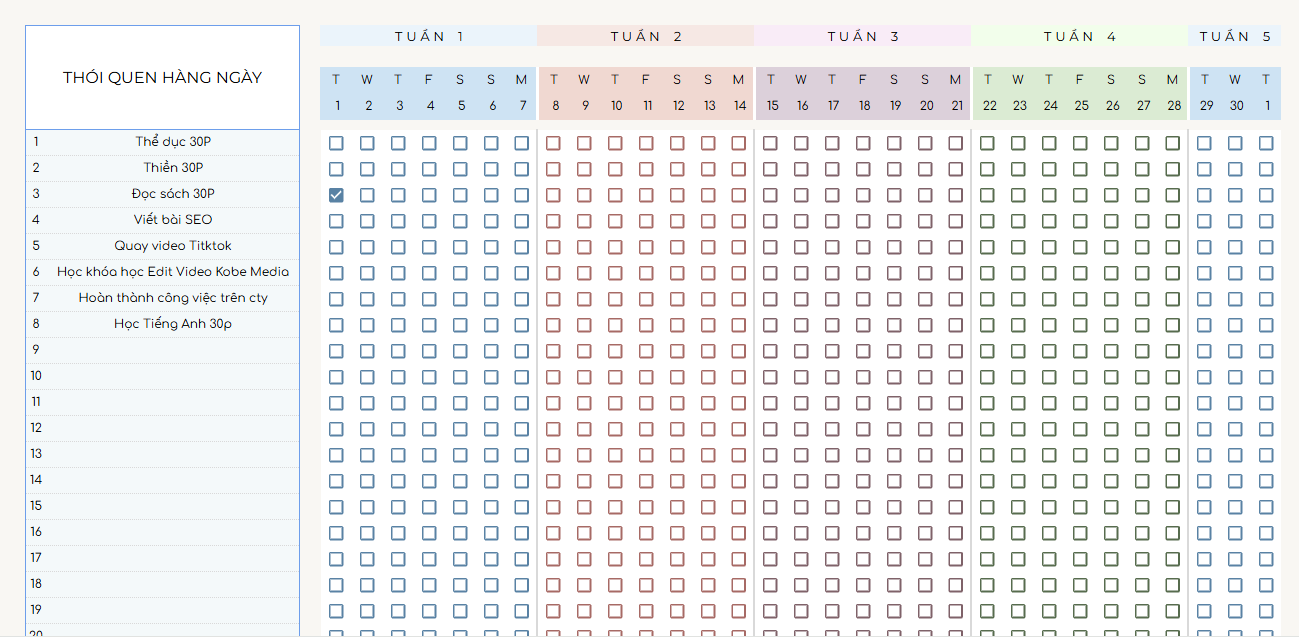Check "Quay video Titktok" for day 22
Screen dimensions: 1299x639
click(987, 247)
